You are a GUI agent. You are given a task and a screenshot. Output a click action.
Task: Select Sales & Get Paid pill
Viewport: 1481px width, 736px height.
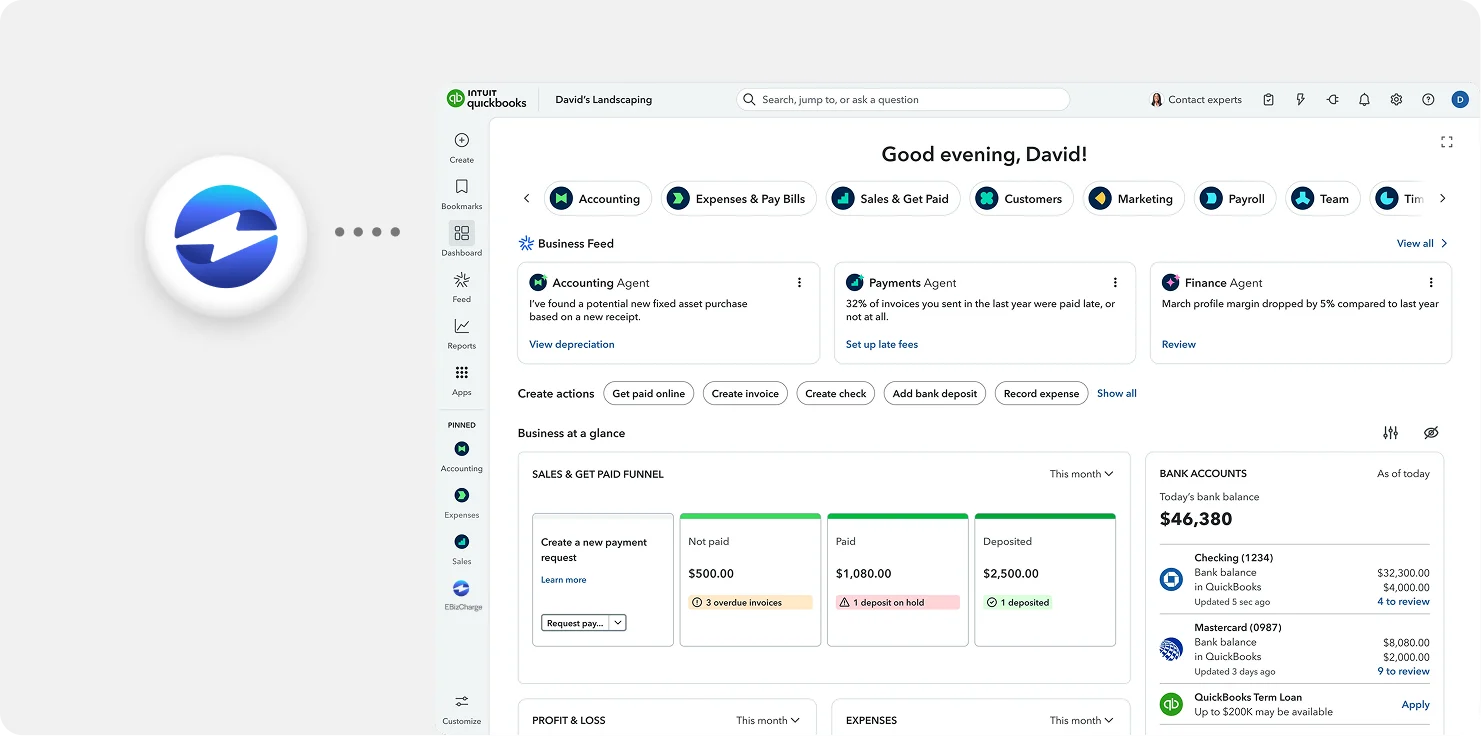(x=893, y=199)
